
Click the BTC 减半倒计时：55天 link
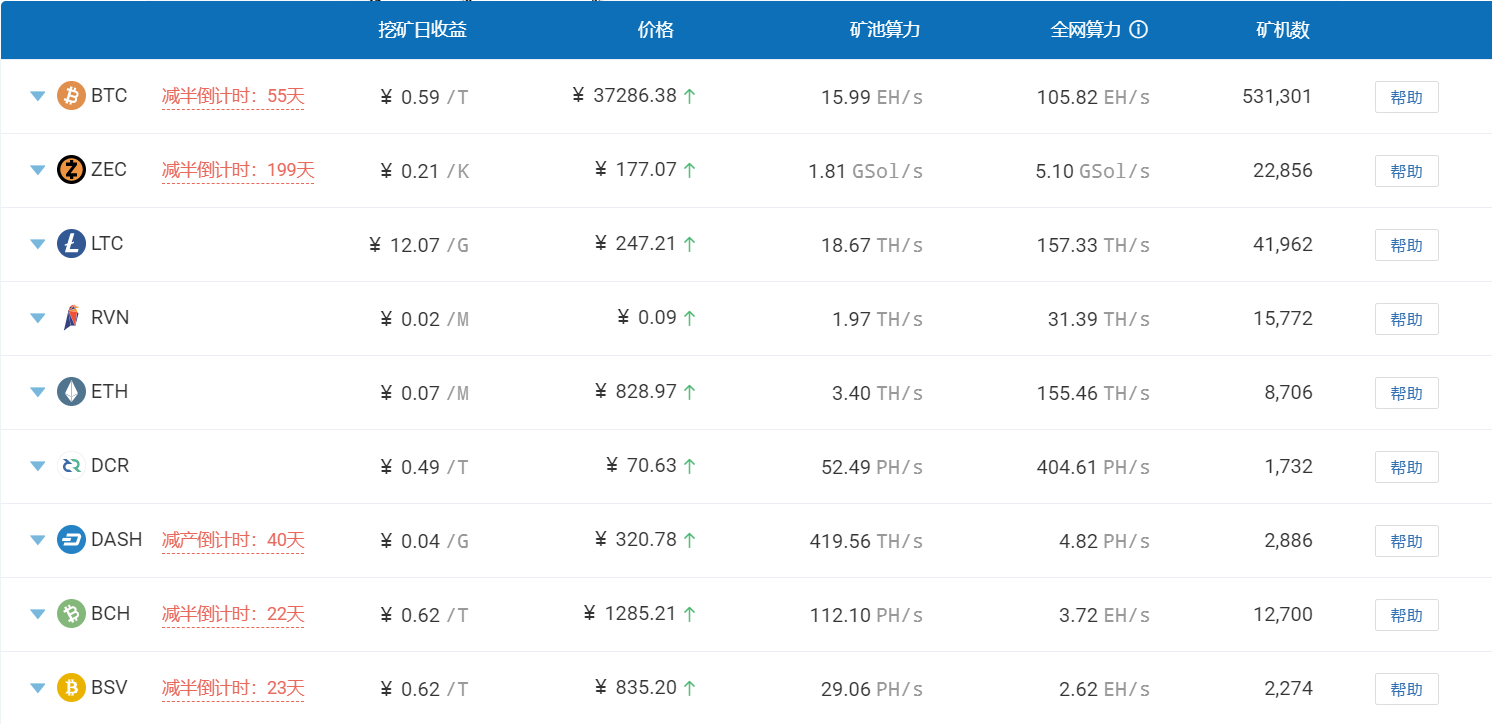(x=233, y=97)
